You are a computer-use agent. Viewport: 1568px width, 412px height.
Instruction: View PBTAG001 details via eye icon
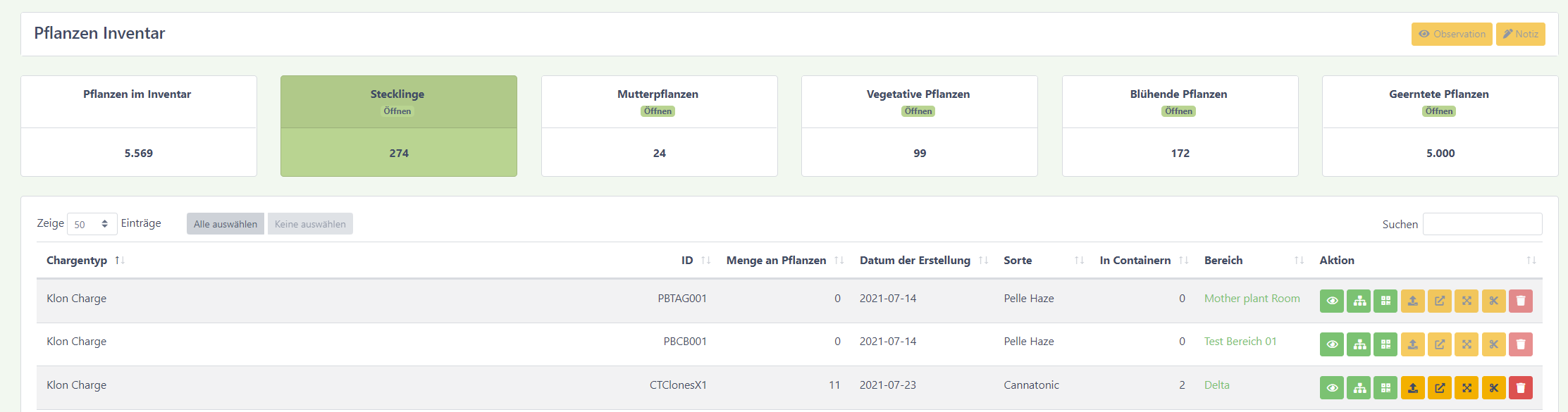point(1332,301)
